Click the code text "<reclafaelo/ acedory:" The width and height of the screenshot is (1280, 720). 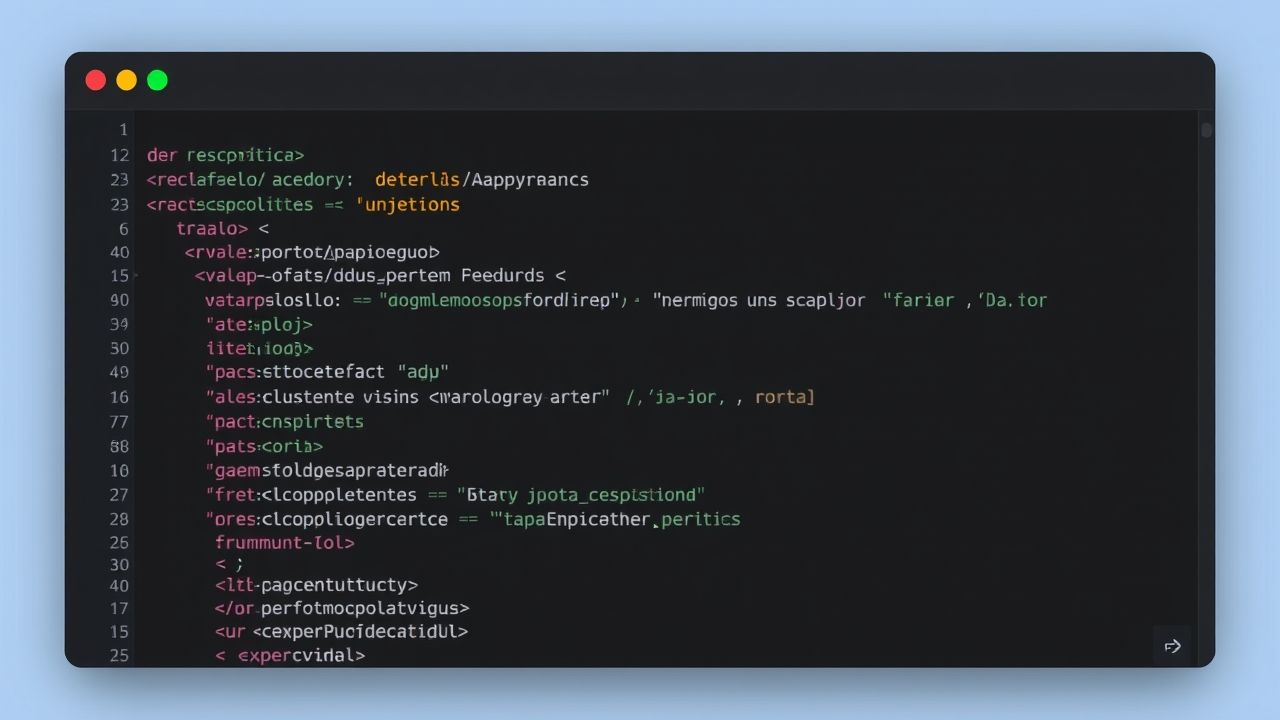(250, 180)
